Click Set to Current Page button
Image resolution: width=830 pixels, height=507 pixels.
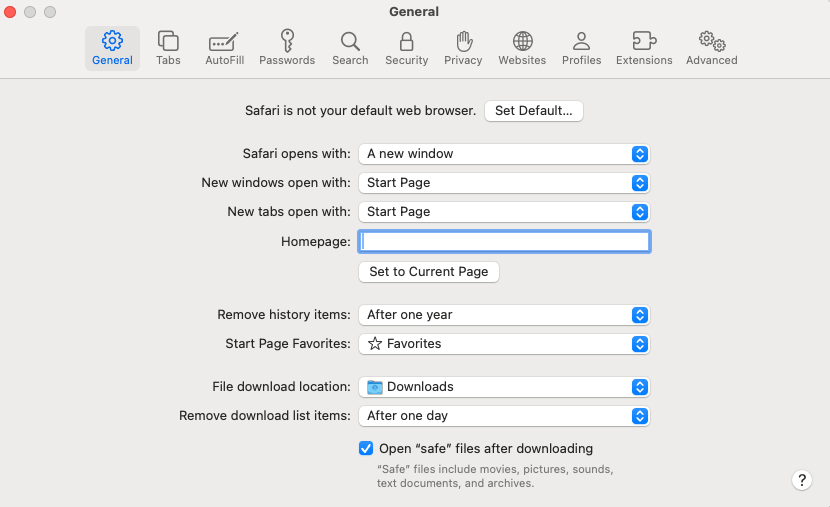tap(429, 272)
